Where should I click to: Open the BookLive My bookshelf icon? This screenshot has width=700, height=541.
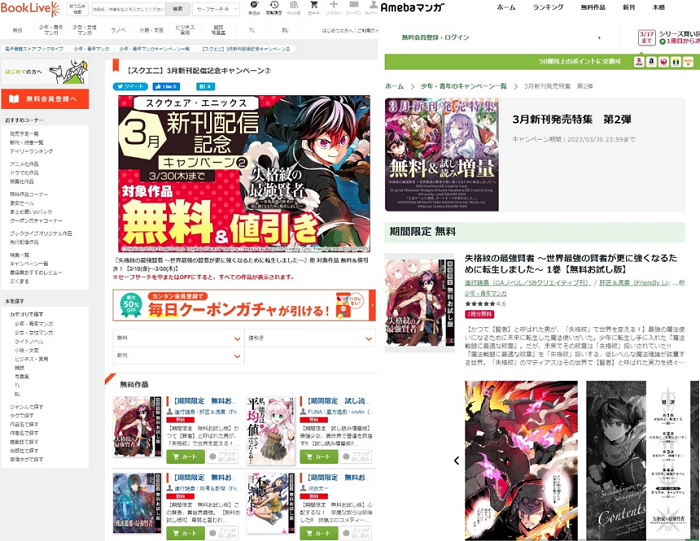tap(294, 8)
